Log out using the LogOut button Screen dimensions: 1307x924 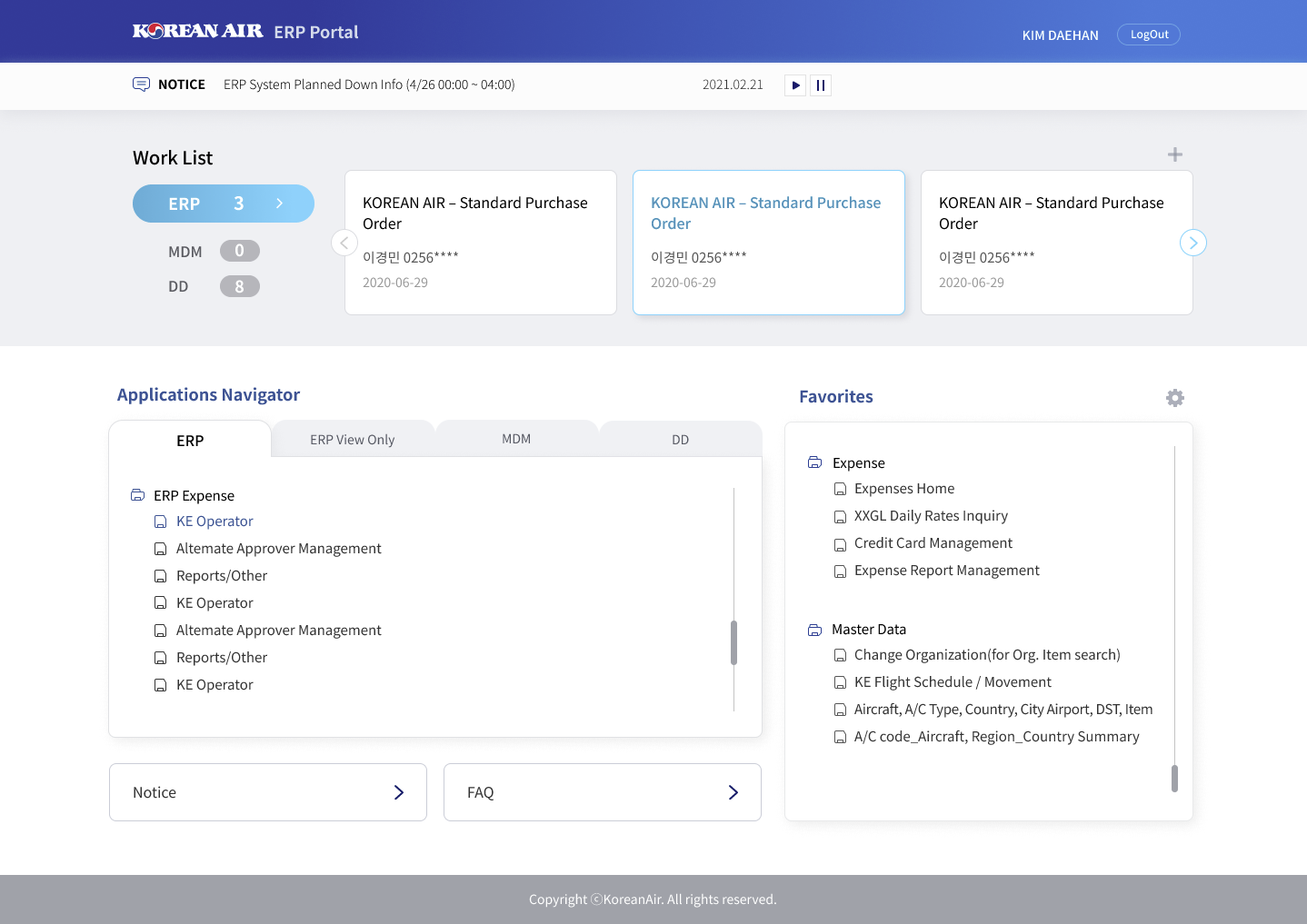[1148, 35]
